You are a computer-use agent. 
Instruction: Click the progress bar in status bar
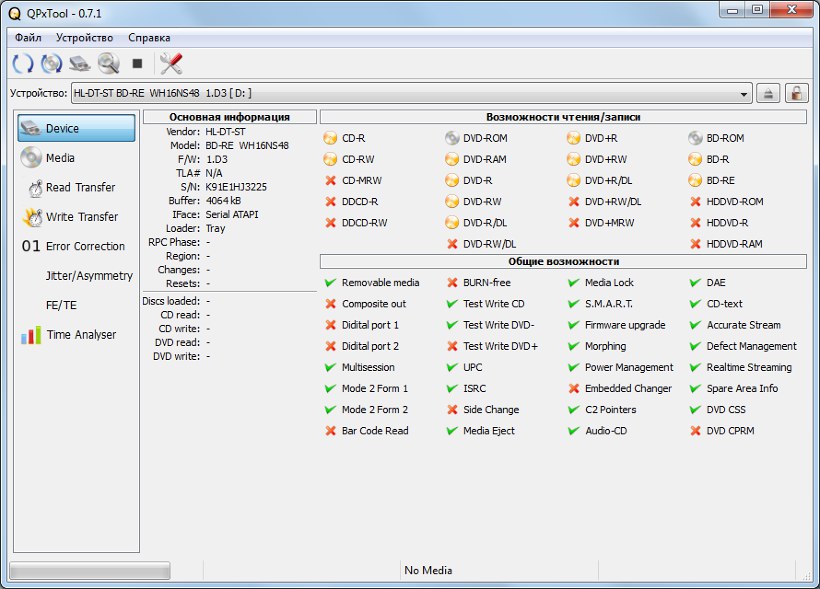click(x=103, y=571)
